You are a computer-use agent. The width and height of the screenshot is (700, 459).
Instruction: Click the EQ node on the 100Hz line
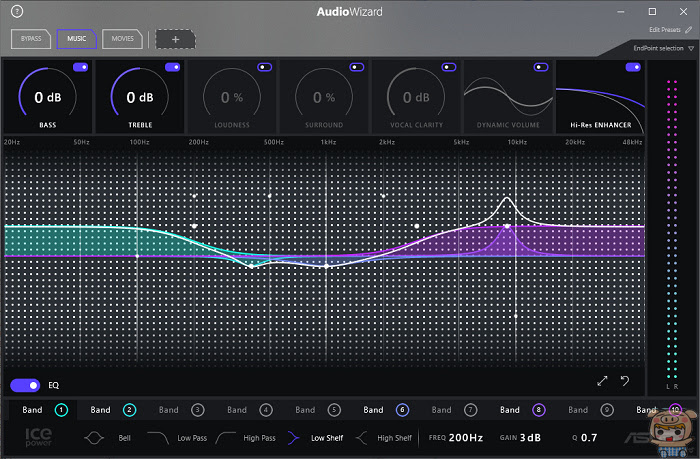[137, 256]
